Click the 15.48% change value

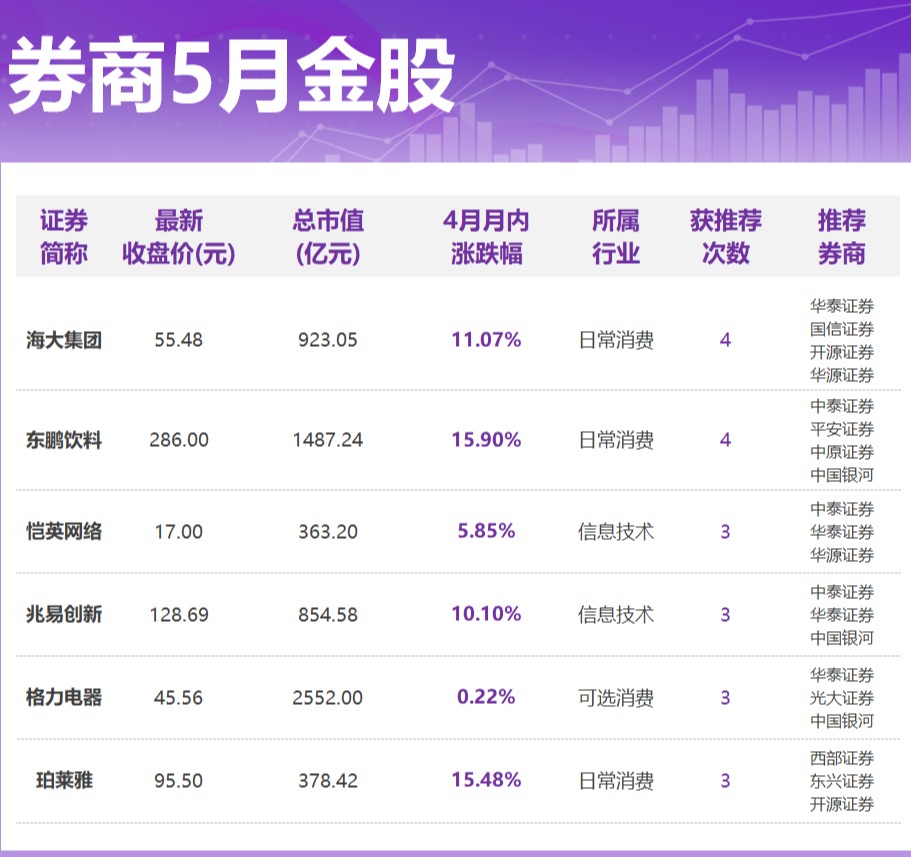pyautogui.click(x=486, y=780)
